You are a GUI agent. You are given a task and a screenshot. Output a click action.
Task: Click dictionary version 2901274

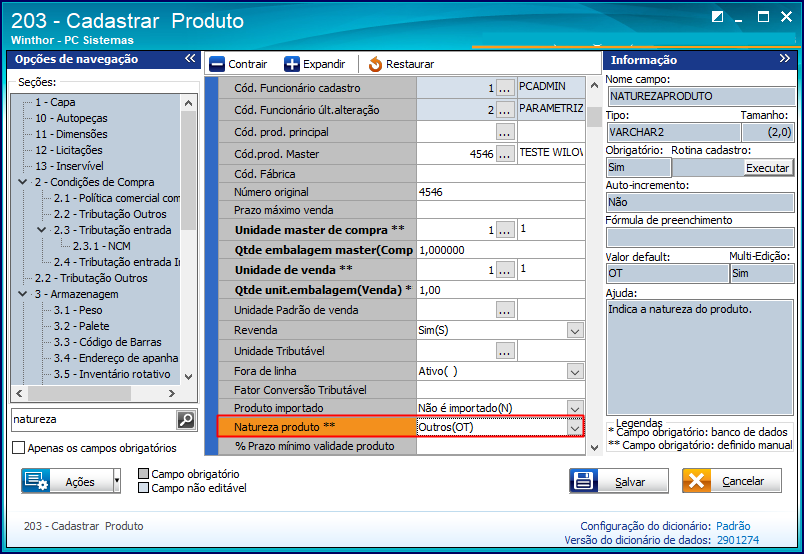coord(738,540)
